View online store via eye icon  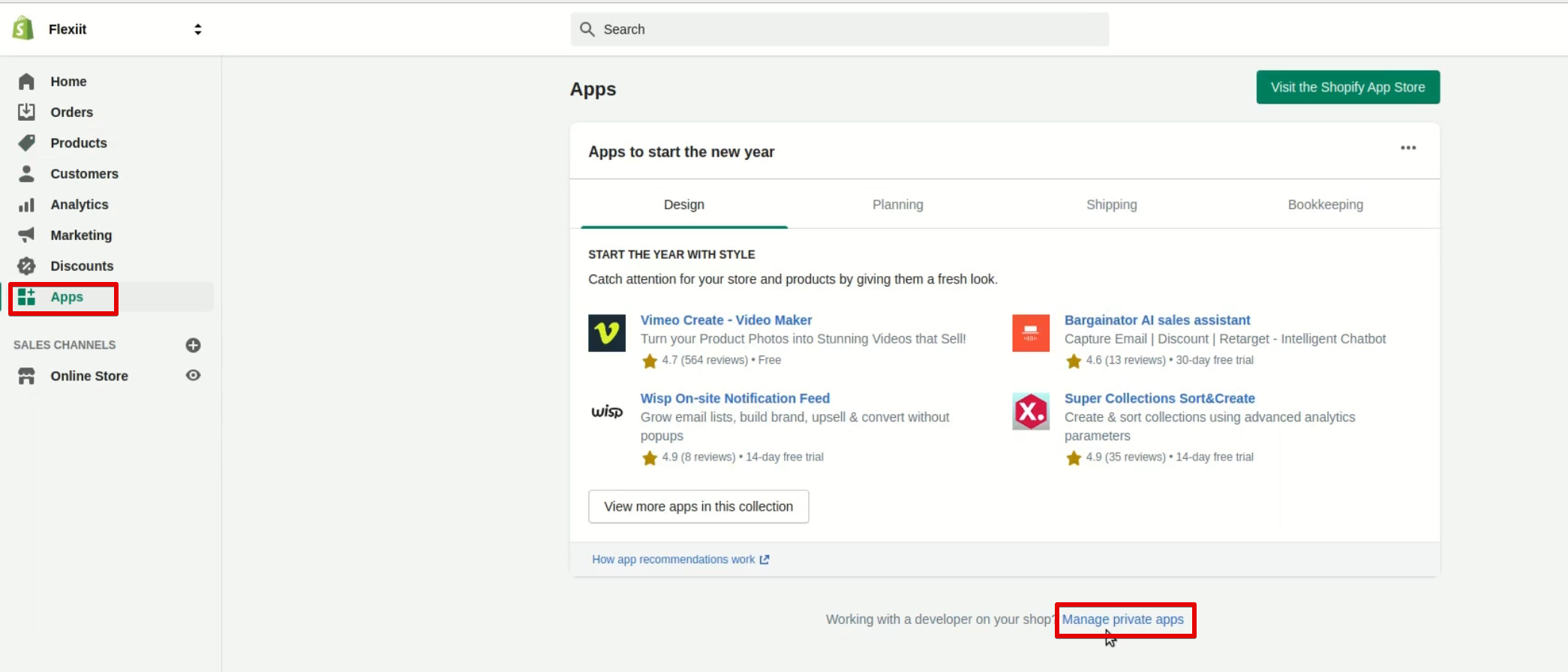pyautogui.click(x=193, y=375)
